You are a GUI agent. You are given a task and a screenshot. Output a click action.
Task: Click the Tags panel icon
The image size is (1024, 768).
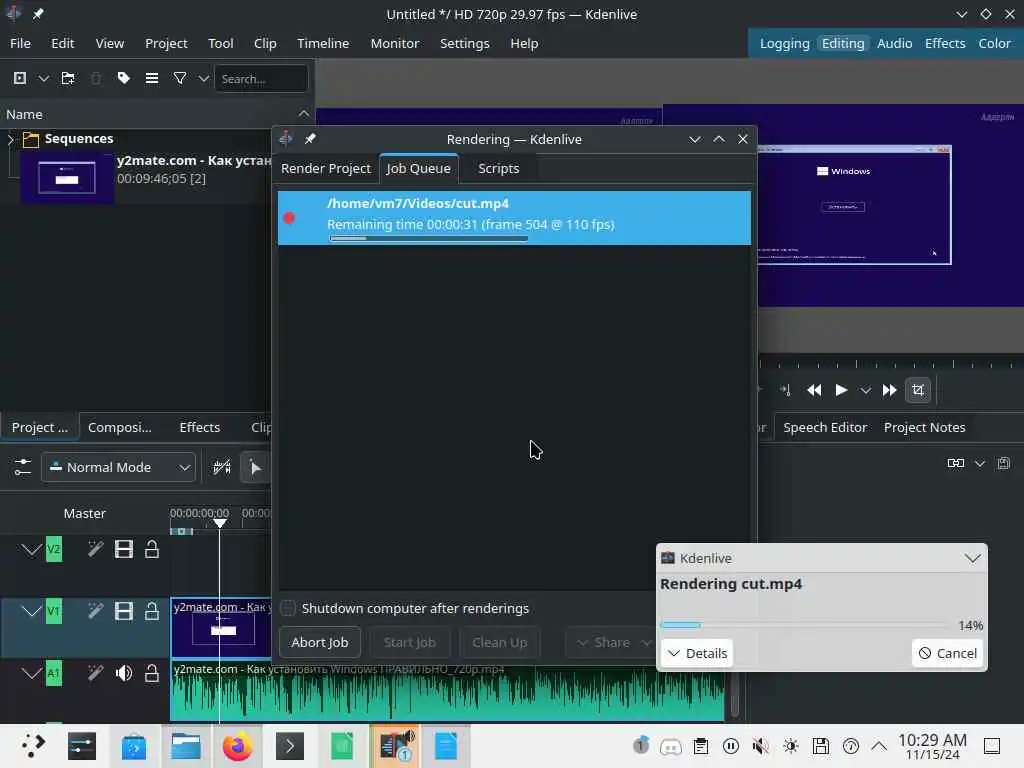[123, 78]
